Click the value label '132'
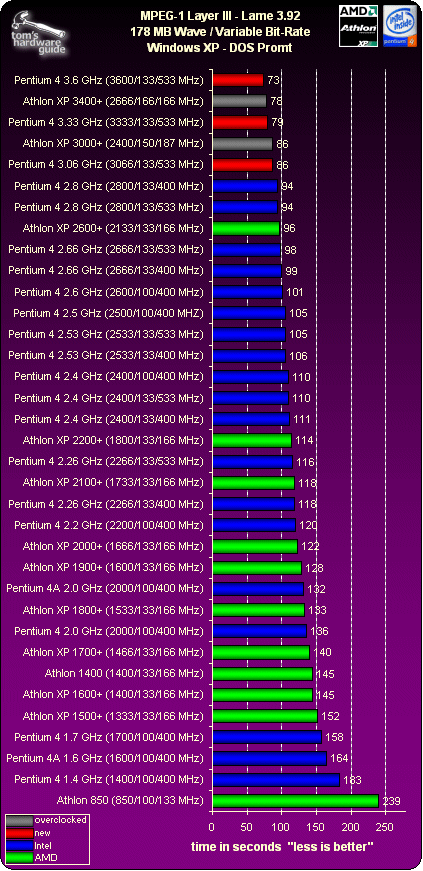This screenshot has height=871, width=423. (x=317, y=589)
